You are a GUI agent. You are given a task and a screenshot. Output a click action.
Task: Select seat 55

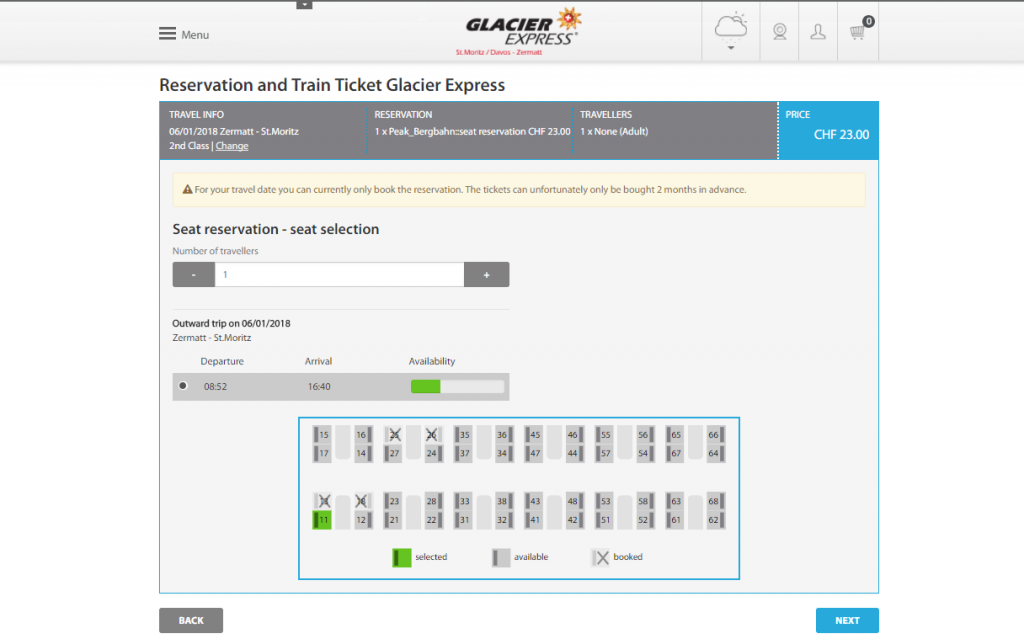point(604,434)
